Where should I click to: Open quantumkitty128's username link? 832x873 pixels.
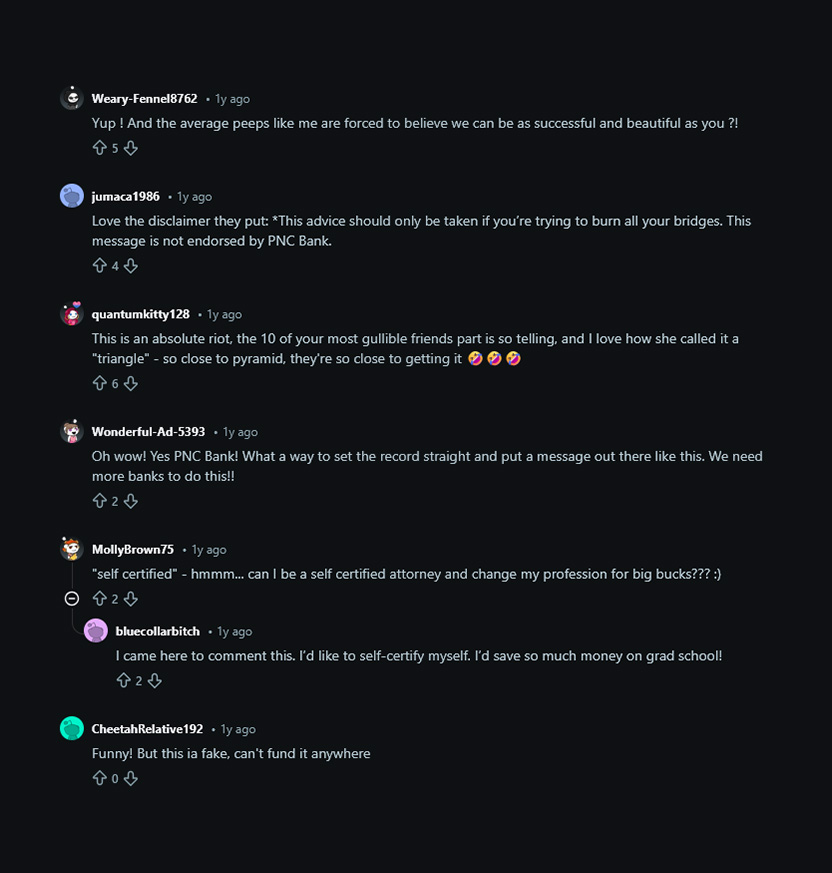[x=140, y=315]
